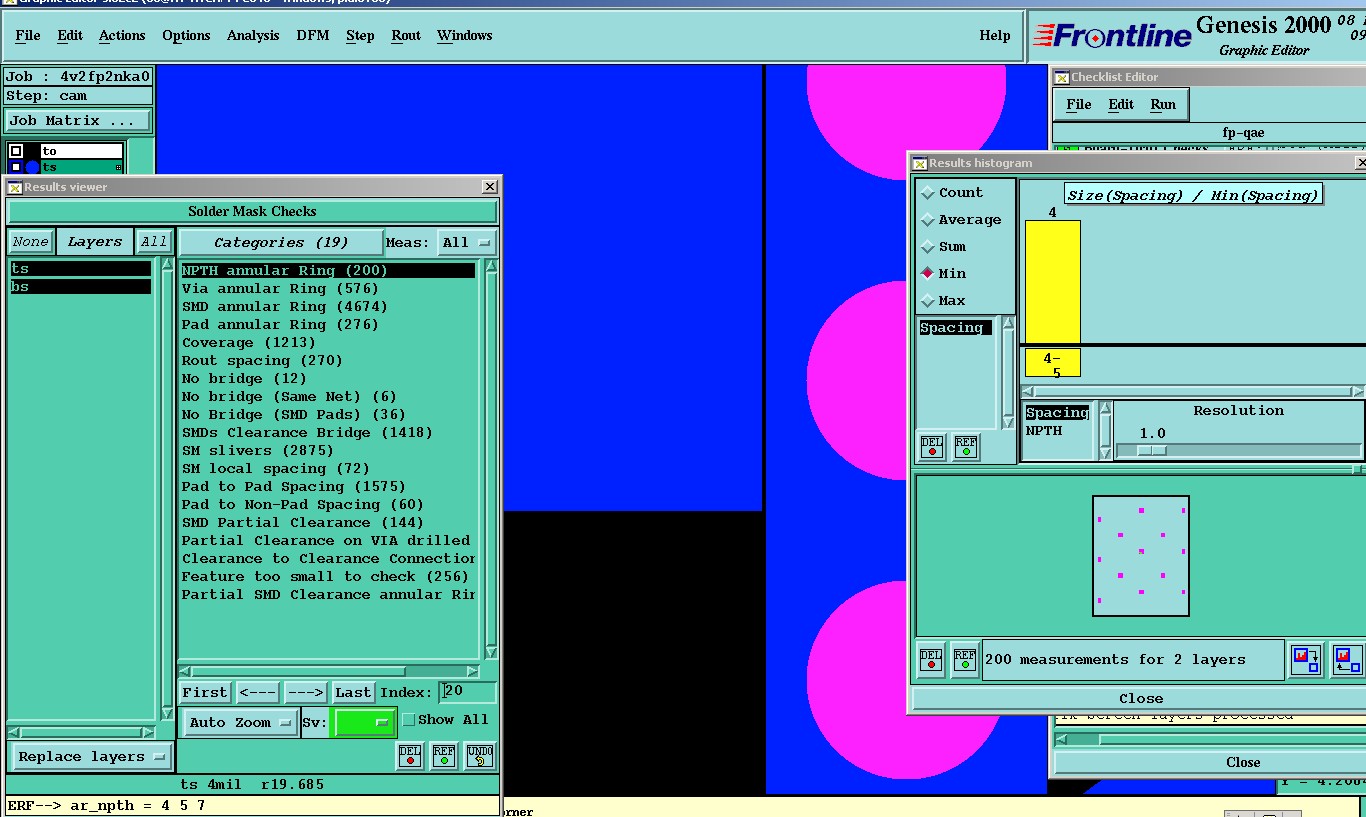Select Sum radio option in histogram
Viewport: 1366px width, 817px height.
(943, 247)
